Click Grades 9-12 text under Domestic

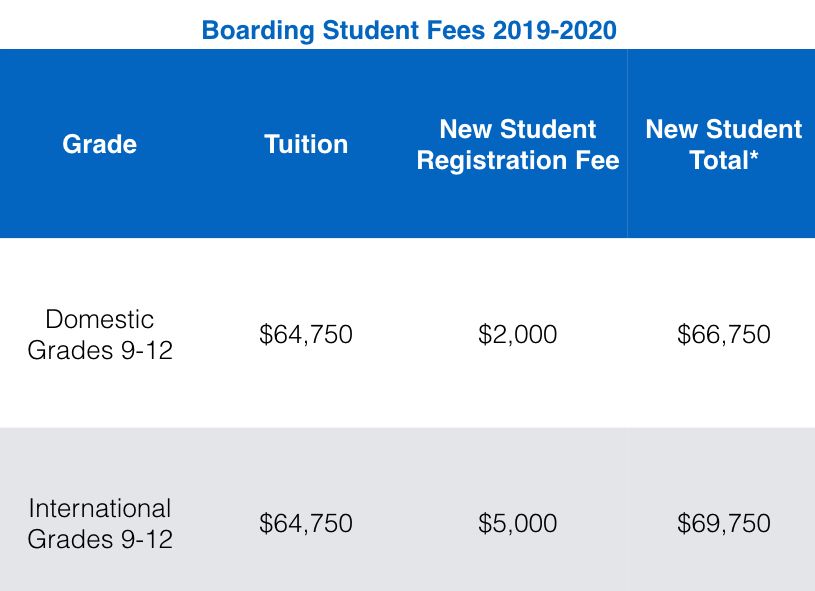(x=100, y=351)
